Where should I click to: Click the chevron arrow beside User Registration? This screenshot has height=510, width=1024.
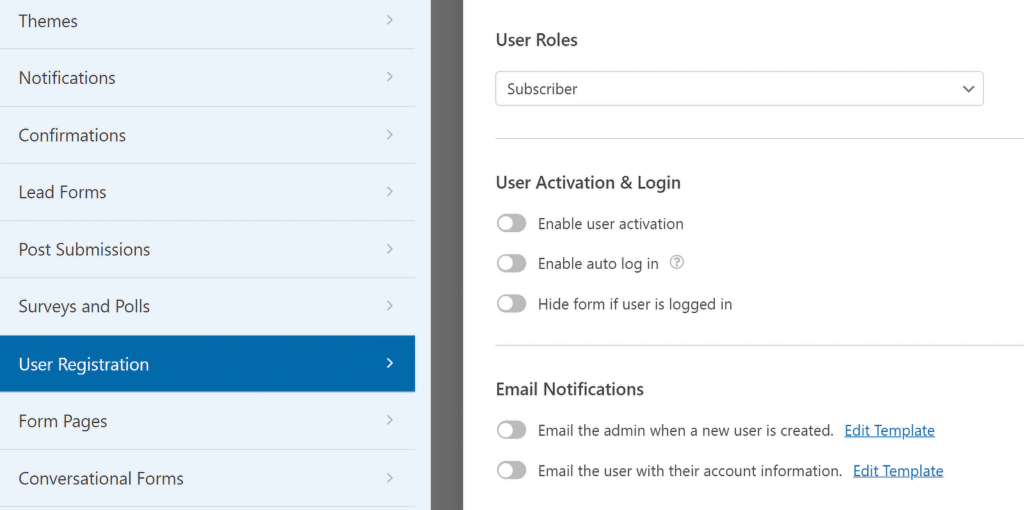[x=390, y=363]
